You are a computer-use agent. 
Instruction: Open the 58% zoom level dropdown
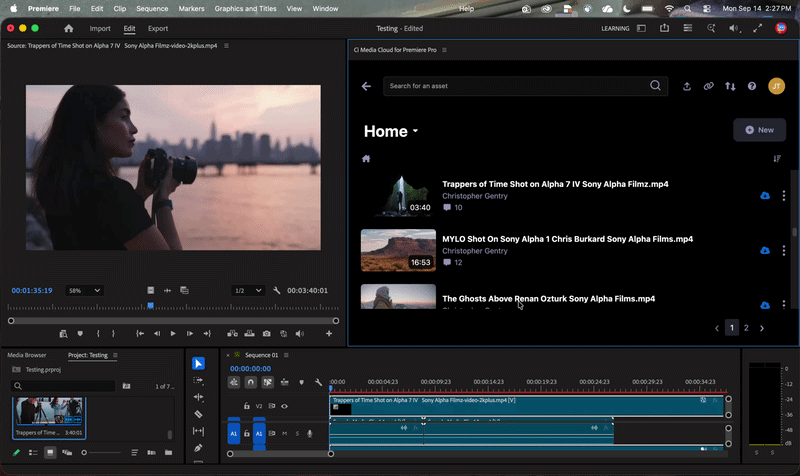pos(84,290)
